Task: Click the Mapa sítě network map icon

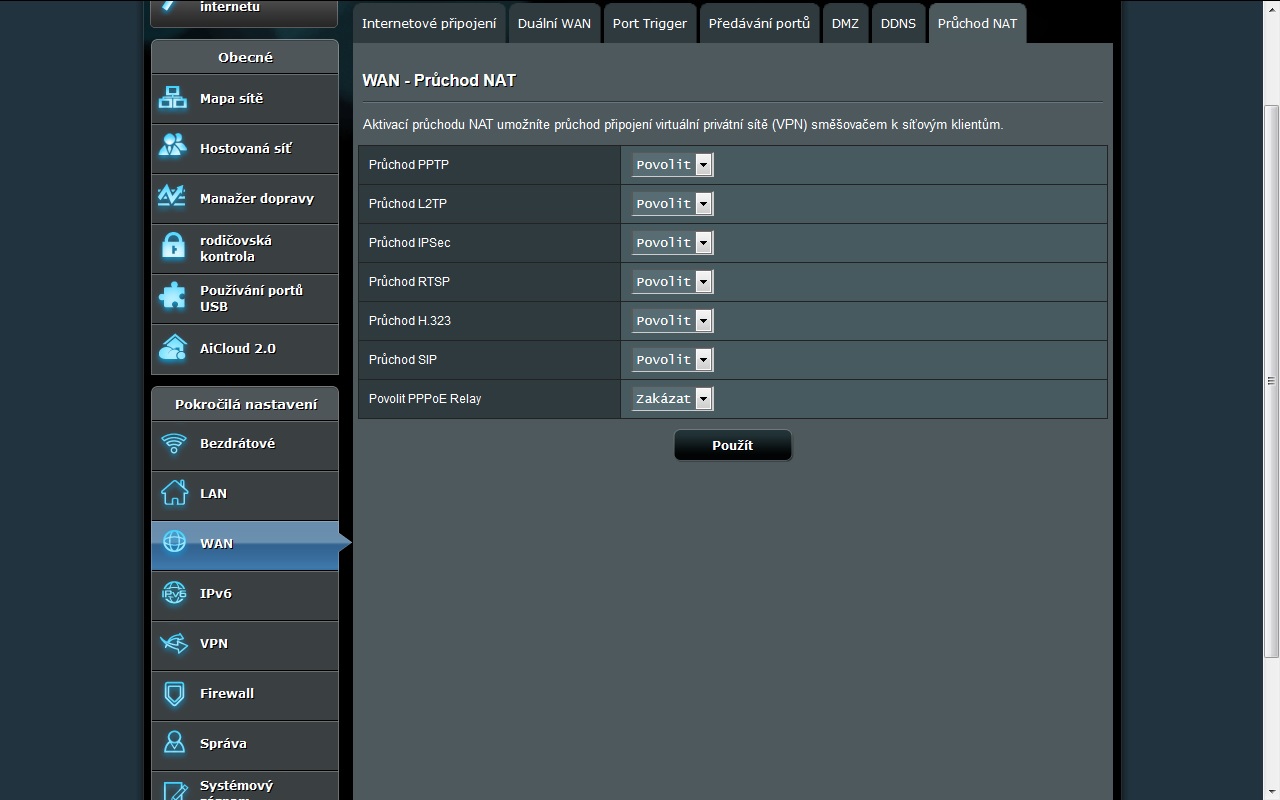Action: tap(173, 98)
